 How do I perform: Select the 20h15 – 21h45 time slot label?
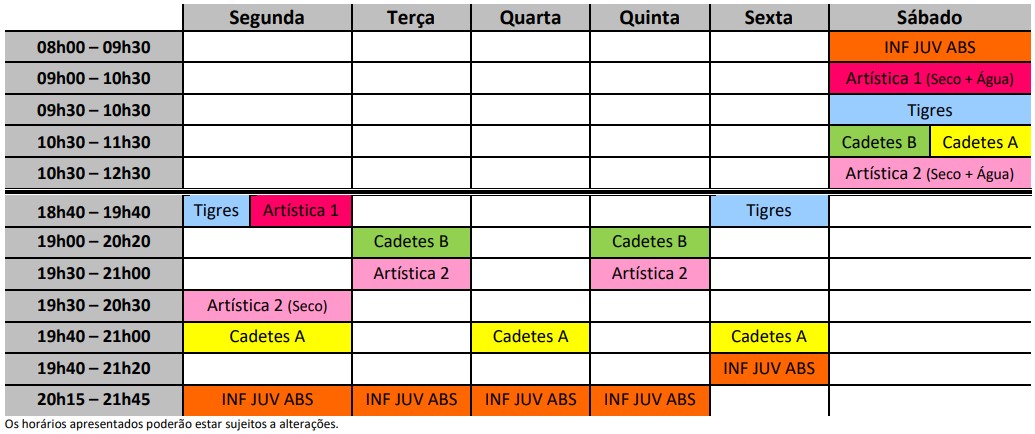click(x=92, y=400)
